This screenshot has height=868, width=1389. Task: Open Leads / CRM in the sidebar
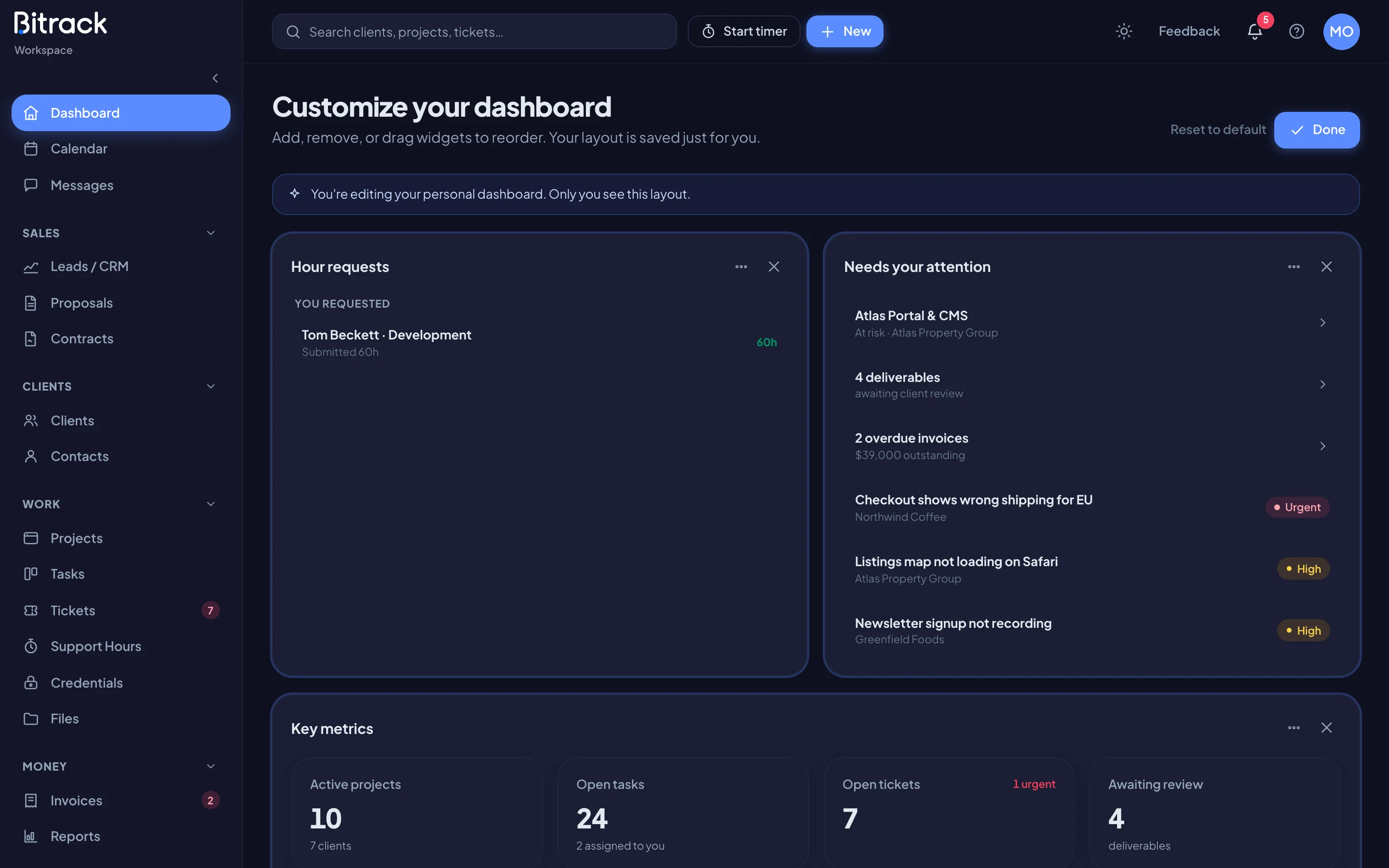click(x=121, y=266)
